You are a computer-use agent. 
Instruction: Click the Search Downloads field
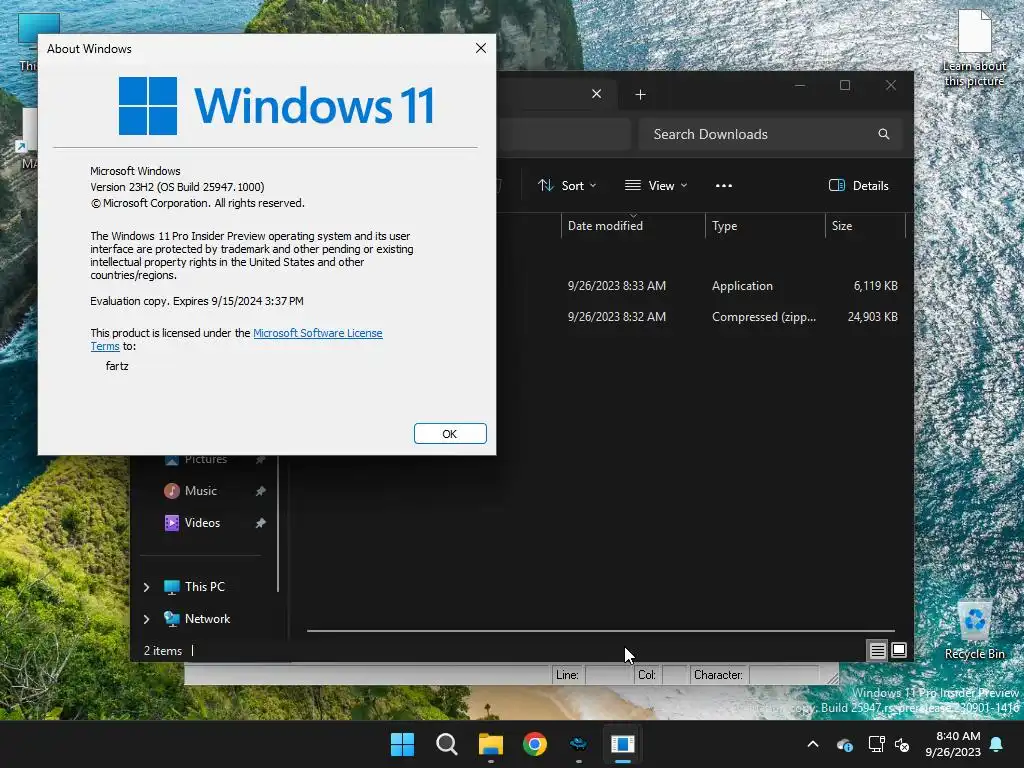click(771, 134)
